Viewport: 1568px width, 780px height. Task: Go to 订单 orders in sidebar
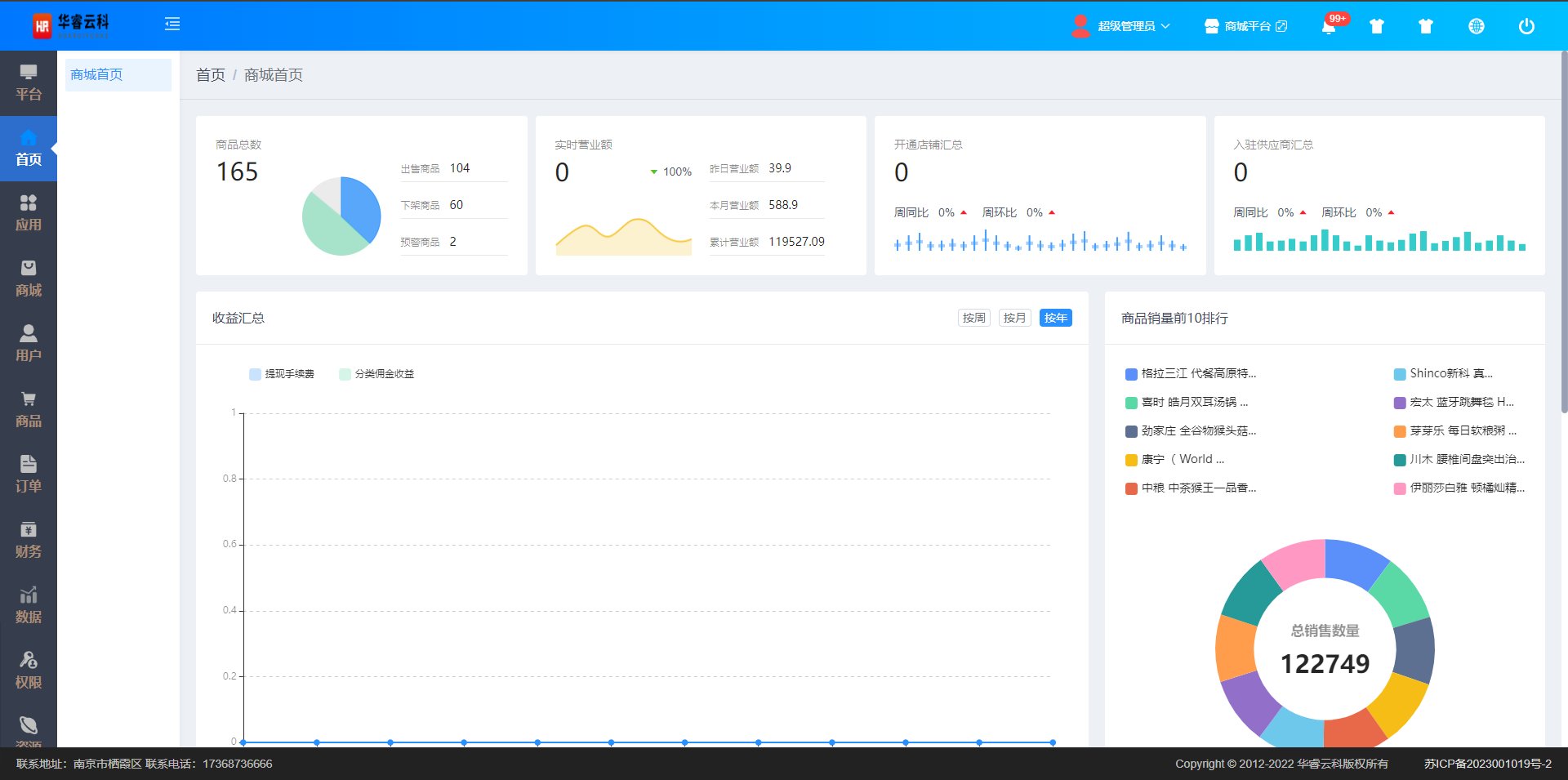coord(29,475)
